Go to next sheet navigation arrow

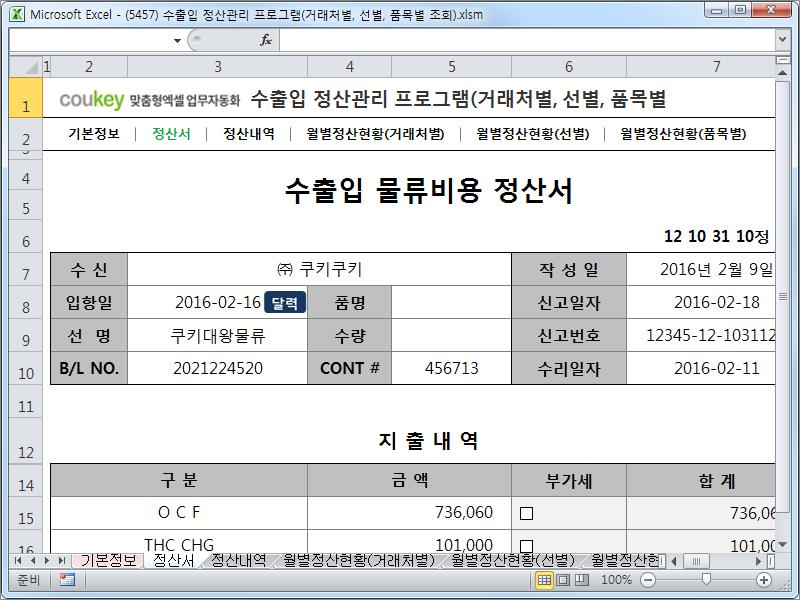pos(47,561)
